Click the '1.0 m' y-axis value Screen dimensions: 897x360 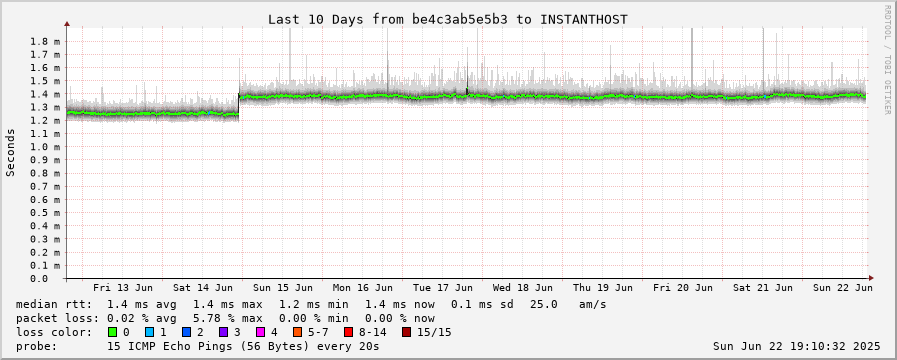[45, 147]
